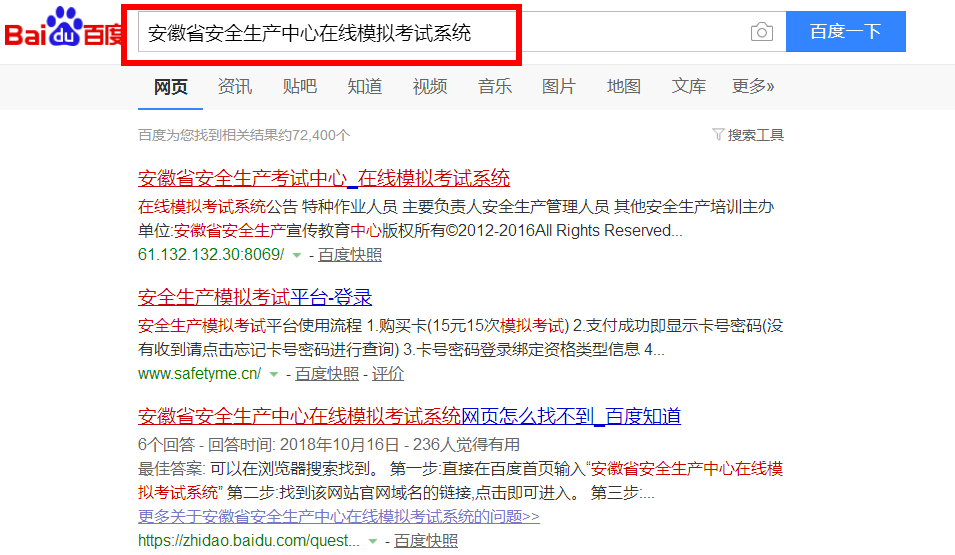Click result count text 百度为您找到相关结果约72,400个
Image resolution: width=955 pixels, height=555 pixels.
(x=244, y=135)
